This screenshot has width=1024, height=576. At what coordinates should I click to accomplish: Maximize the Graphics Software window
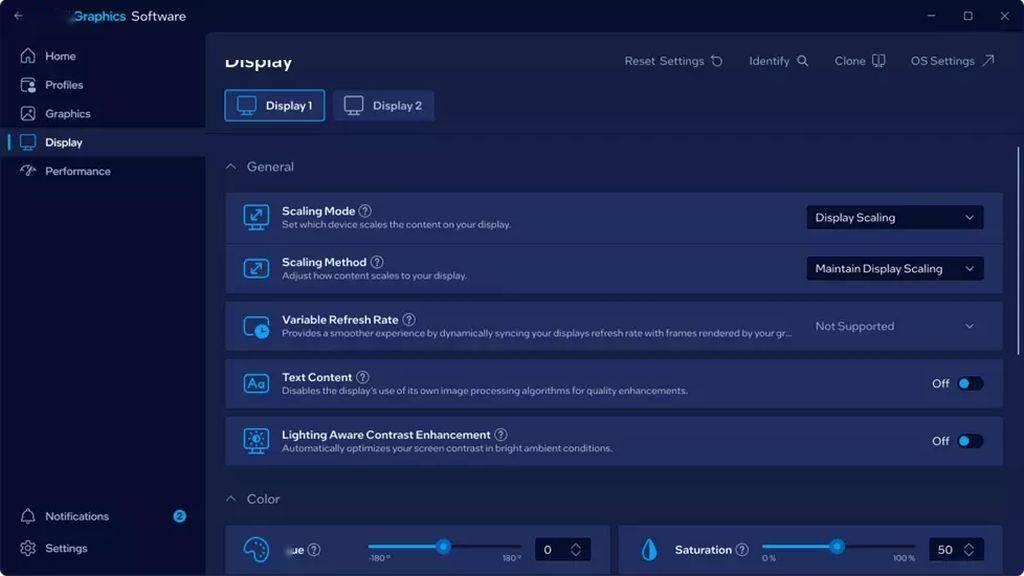pos(968,16)
